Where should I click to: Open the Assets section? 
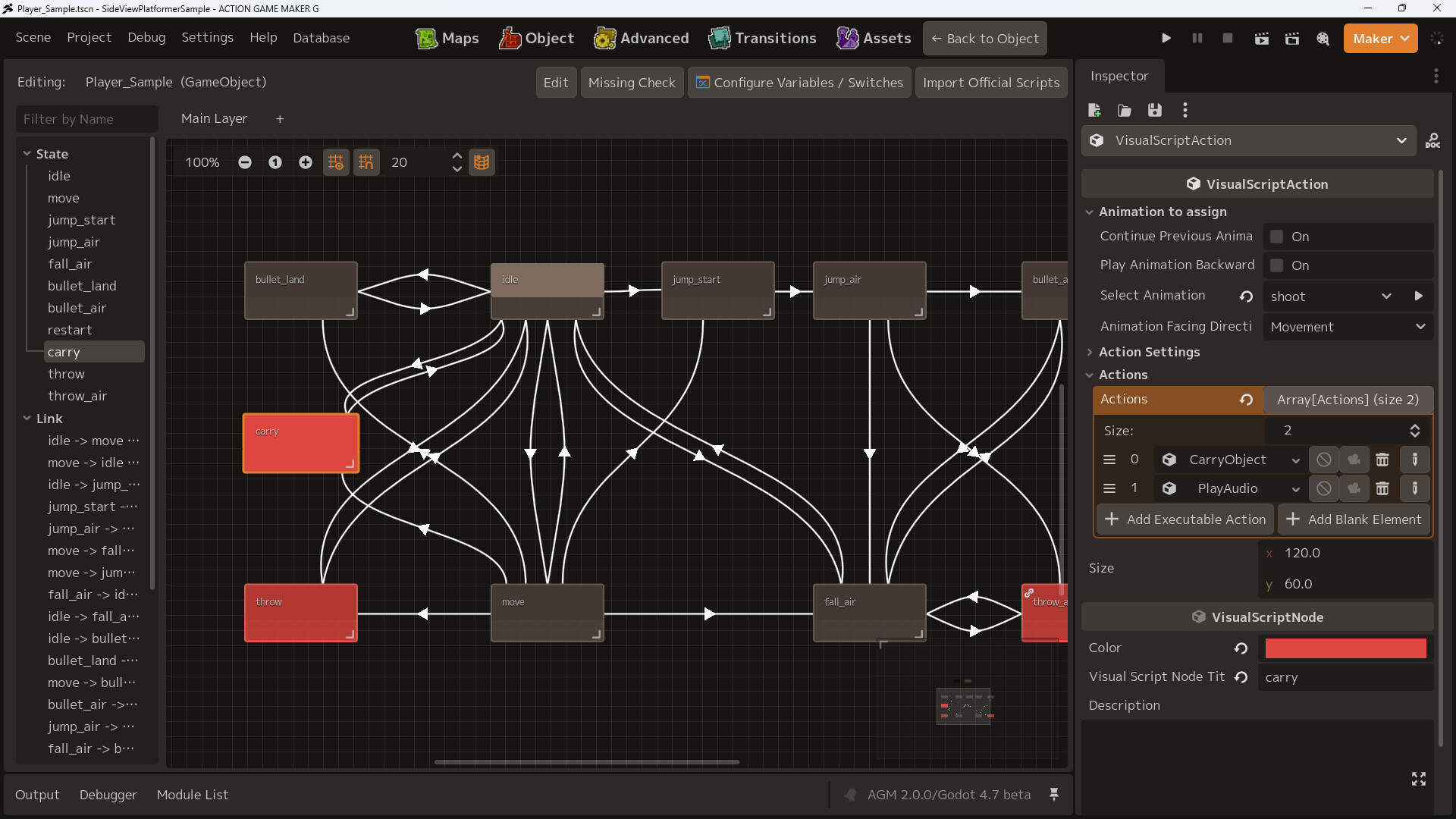coord(874,38)
